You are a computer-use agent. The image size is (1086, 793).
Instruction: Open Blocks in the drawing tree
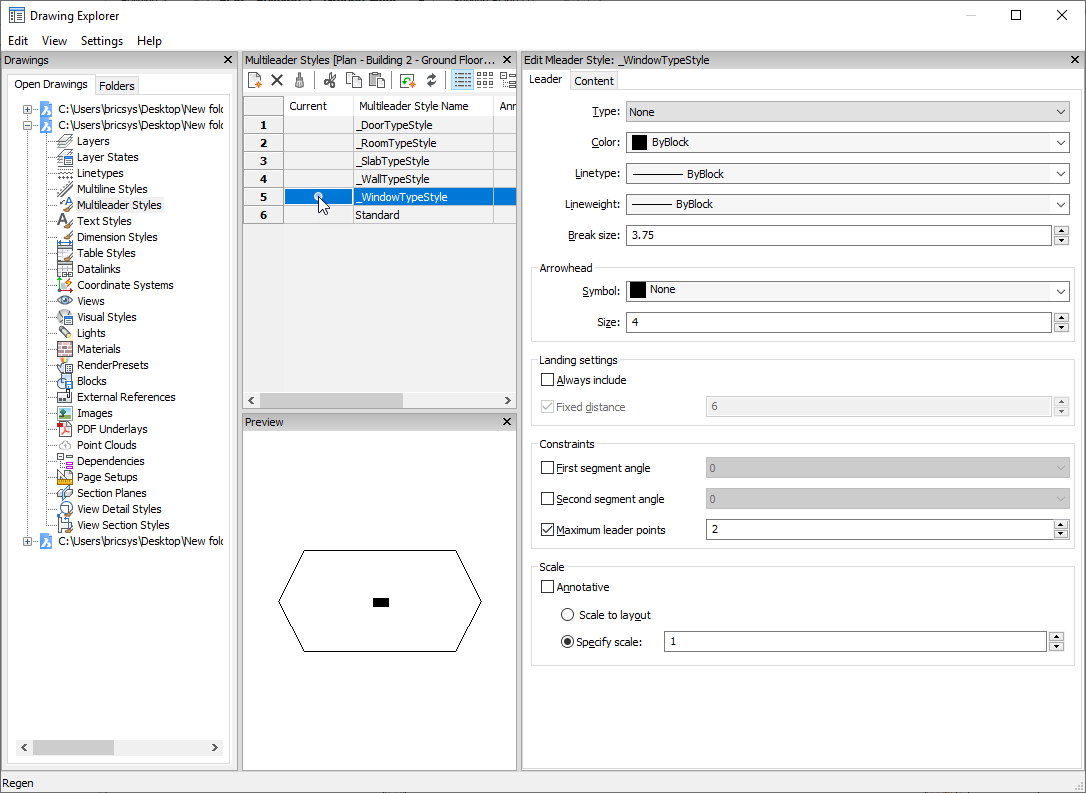coord(91,381)
